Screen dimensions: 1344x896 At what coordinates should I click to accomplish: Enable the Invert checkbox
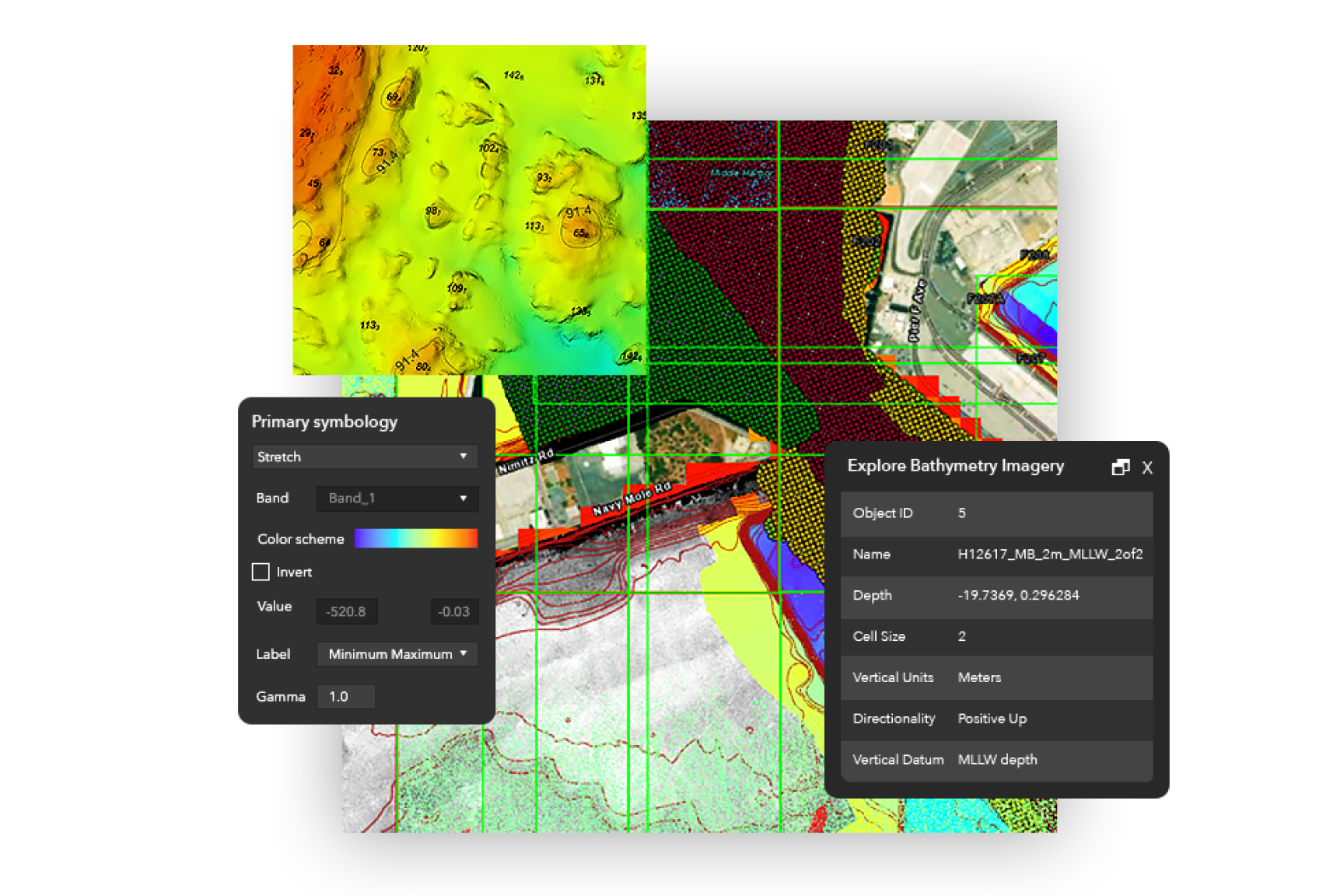[261, 572]
